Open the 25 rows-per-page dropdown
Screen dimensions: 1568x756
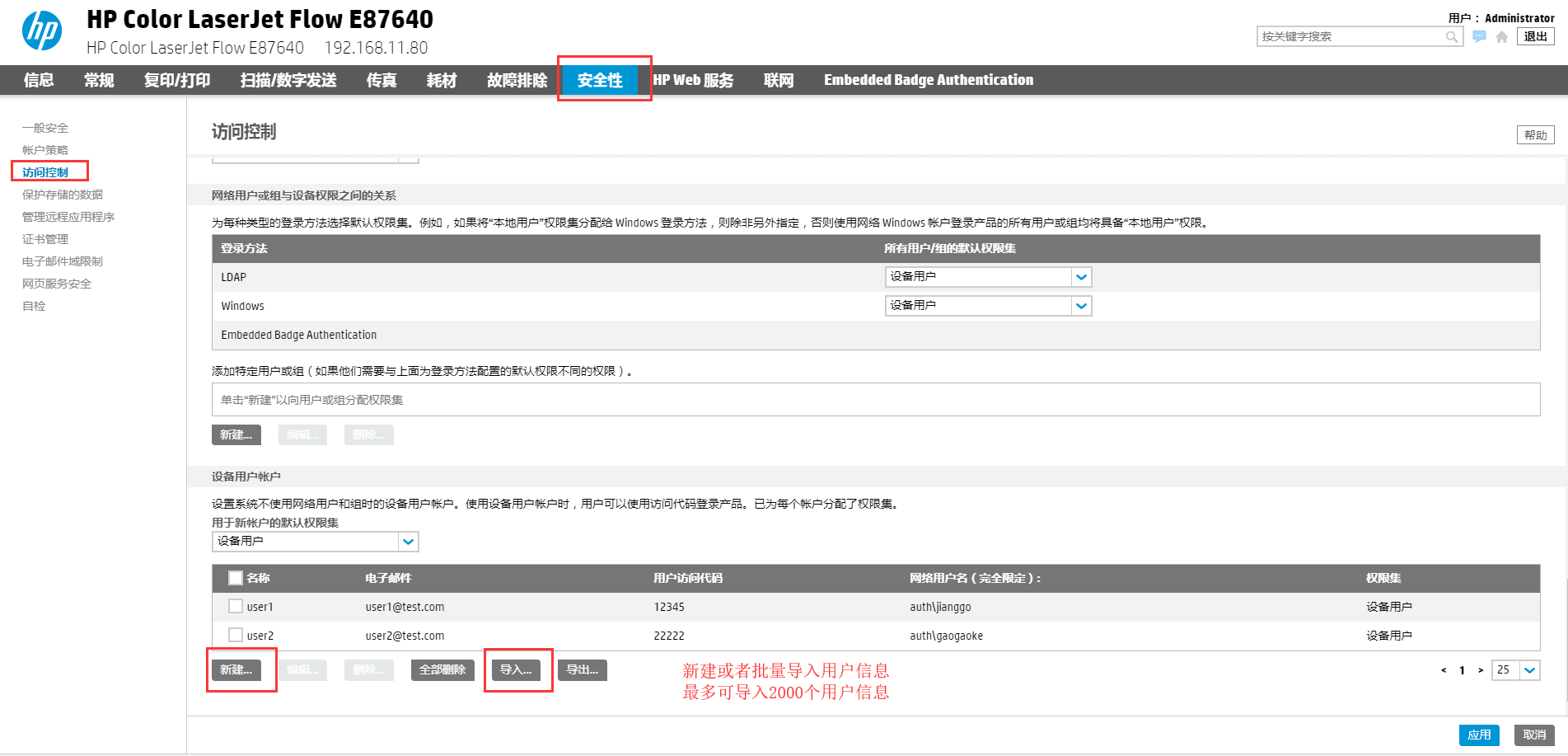[1515, 670]
